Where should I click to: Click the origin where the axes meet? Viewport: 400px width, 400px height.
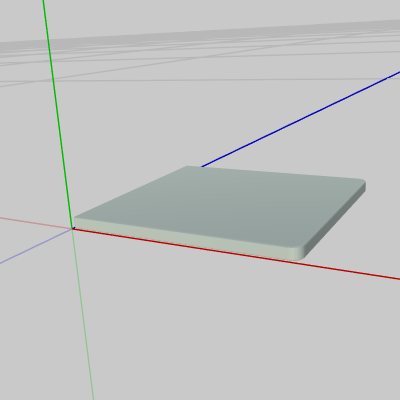(72, 229)
